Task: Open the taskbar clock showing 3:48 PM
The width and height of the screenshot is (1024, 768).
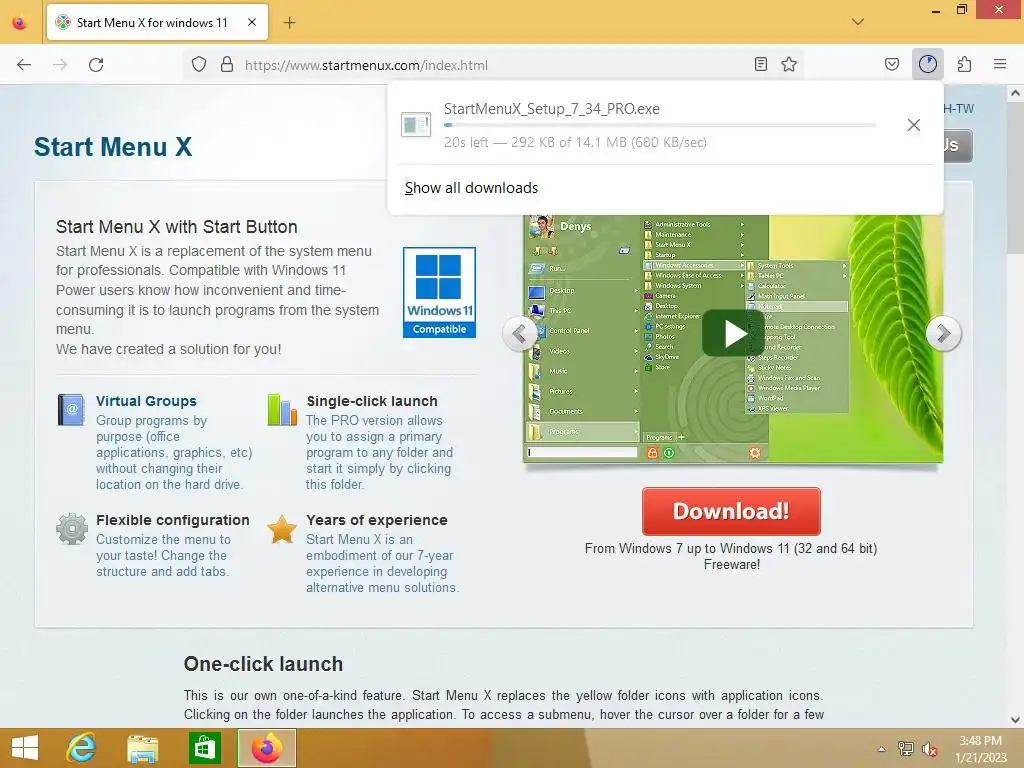Action: coord(980,749)
